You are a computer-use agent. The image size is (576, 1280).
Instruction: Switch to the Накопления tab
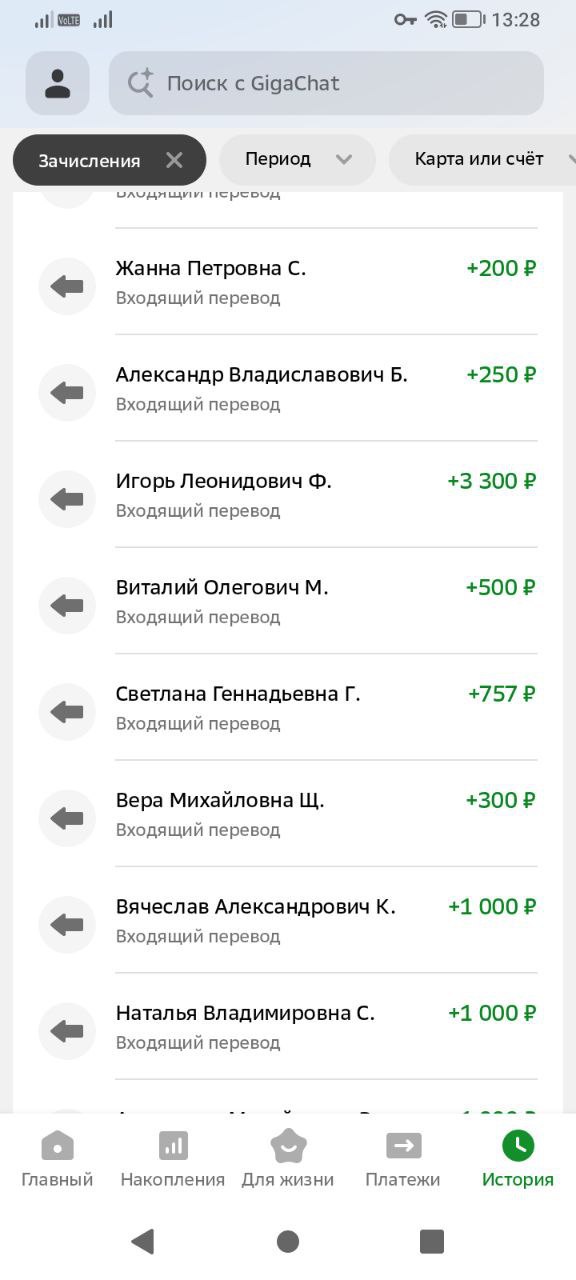[173, 1160]
